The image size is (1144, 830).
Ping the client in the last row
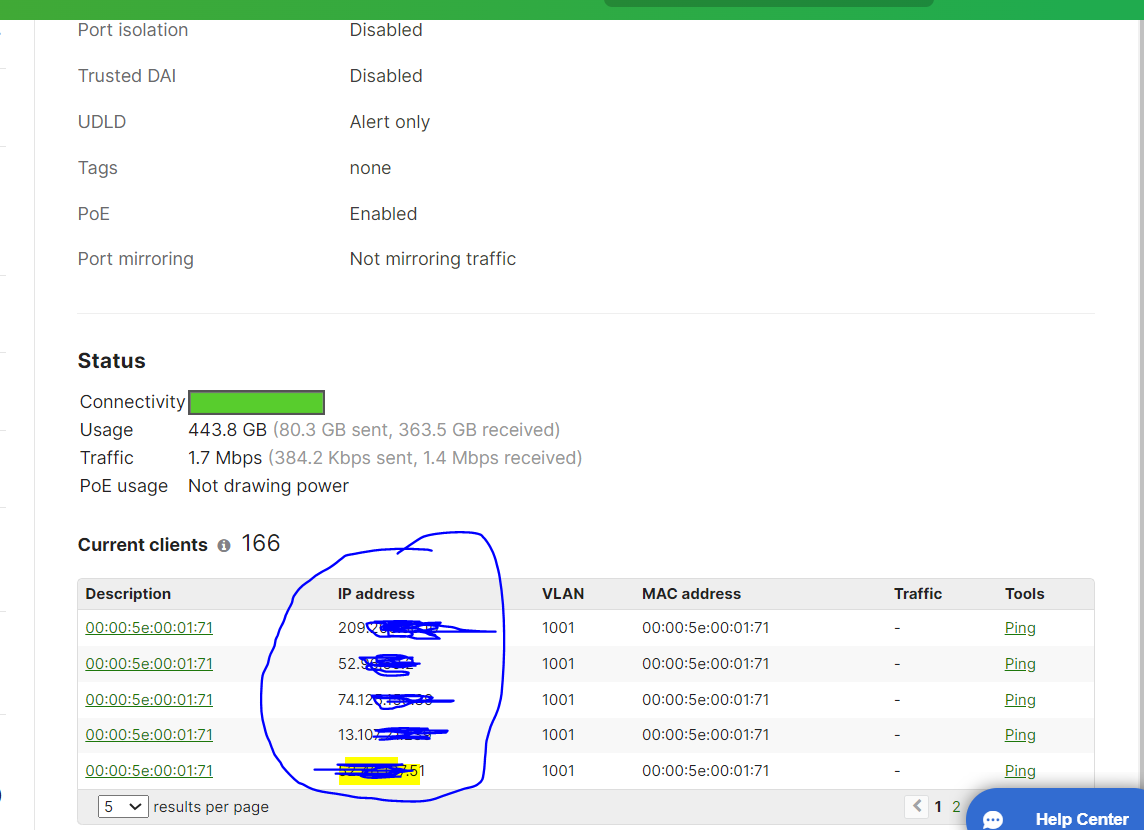click(x=1020, y=770)
